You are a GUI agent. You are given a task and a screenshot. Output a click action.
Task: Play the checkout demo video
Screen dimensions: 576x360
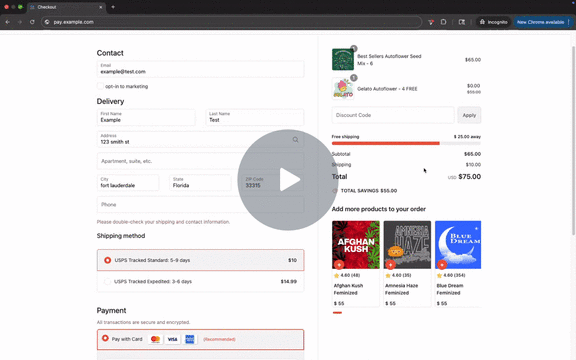tap(288, 180)
